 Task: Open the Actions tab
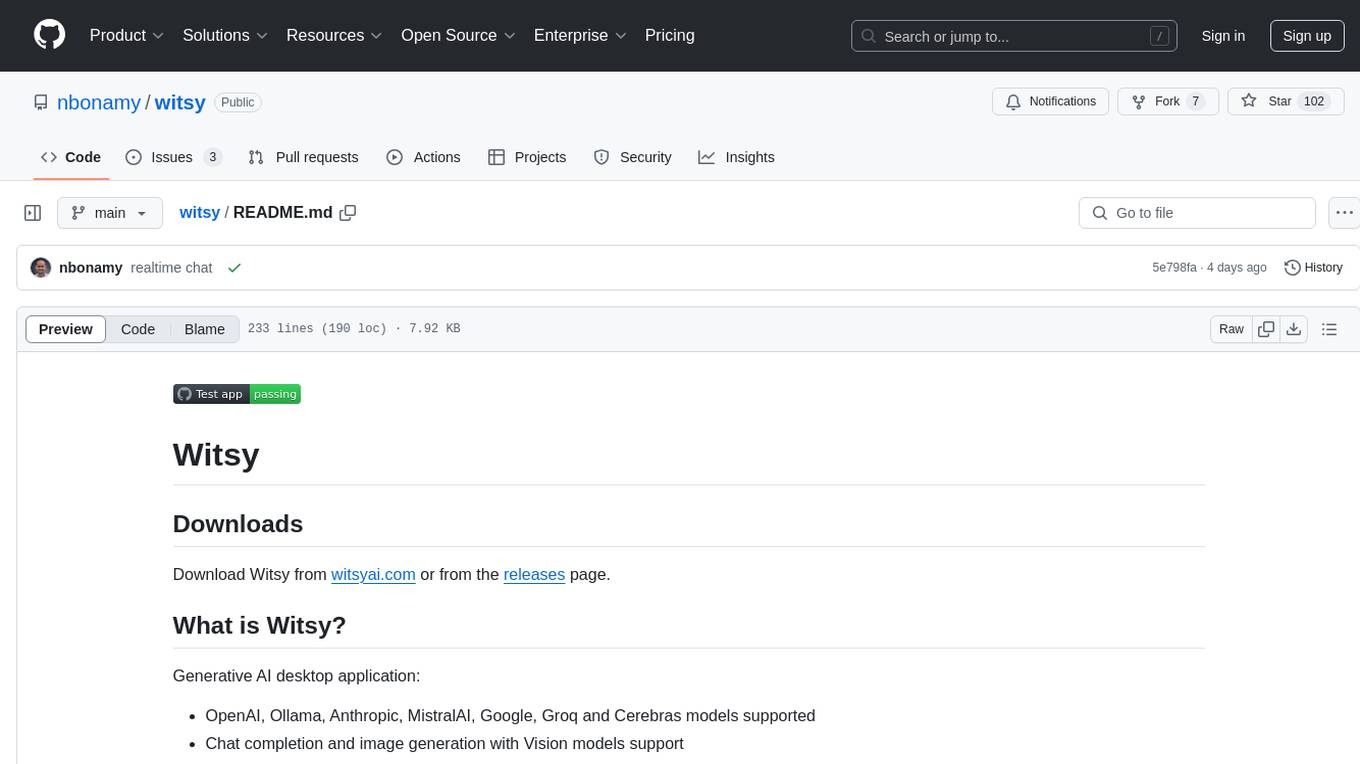click(x=423, y=157)
